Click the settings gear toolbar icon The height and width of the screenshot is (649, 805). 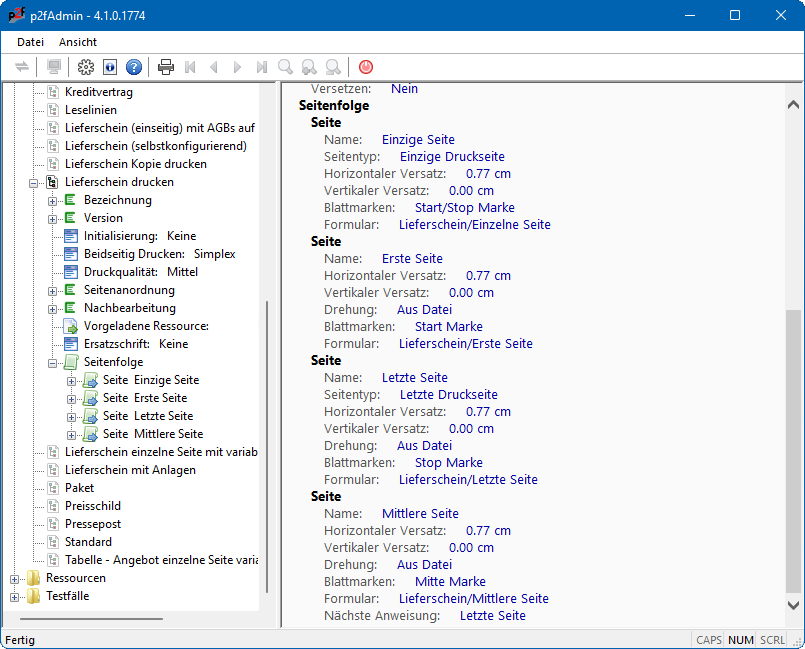(x=86, y=67)
